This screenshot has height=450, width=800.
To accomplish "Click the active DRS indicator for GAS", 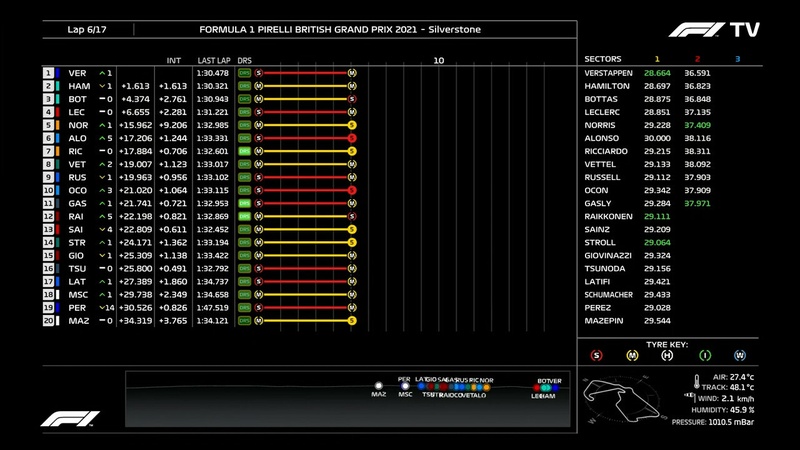I will (244, 203).
